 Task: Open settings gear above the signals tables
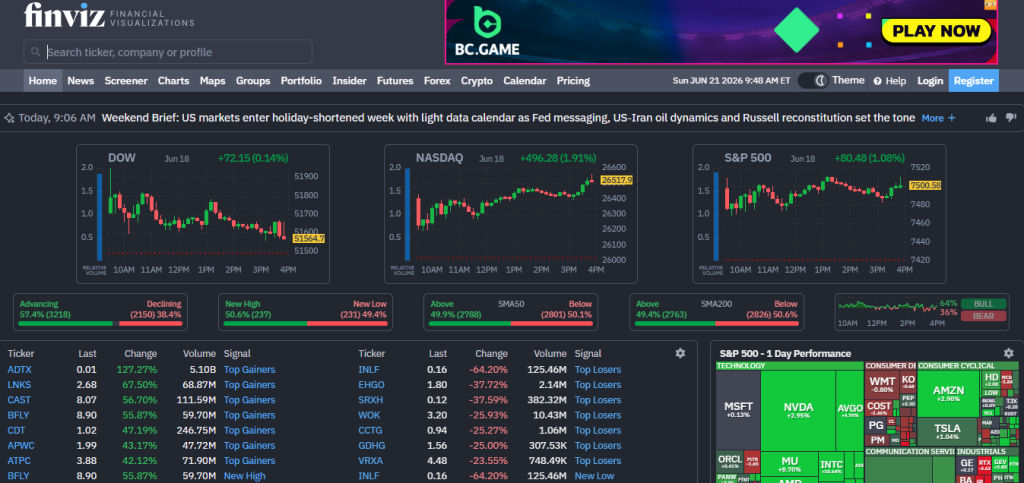point(680,353)
